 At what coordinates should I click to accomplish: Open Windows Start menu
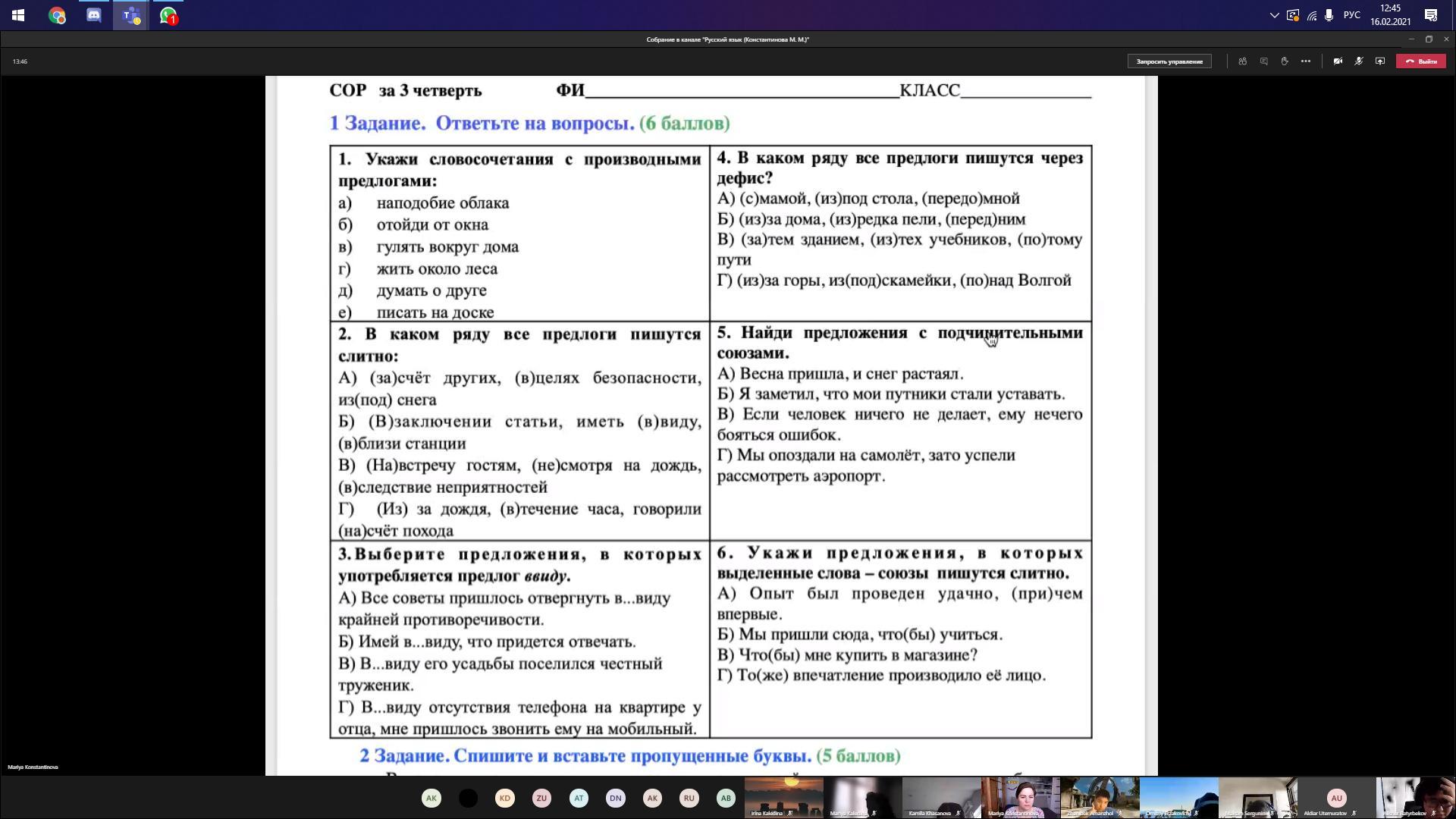[18, 15]
